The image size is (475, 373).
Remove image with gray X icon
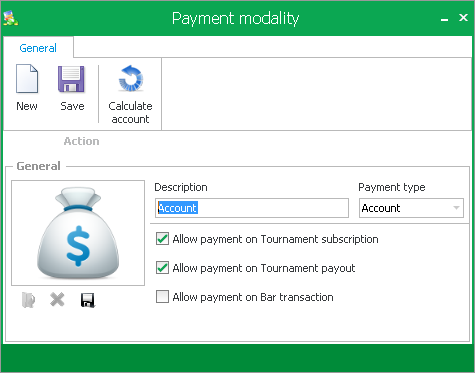(57, 299)
